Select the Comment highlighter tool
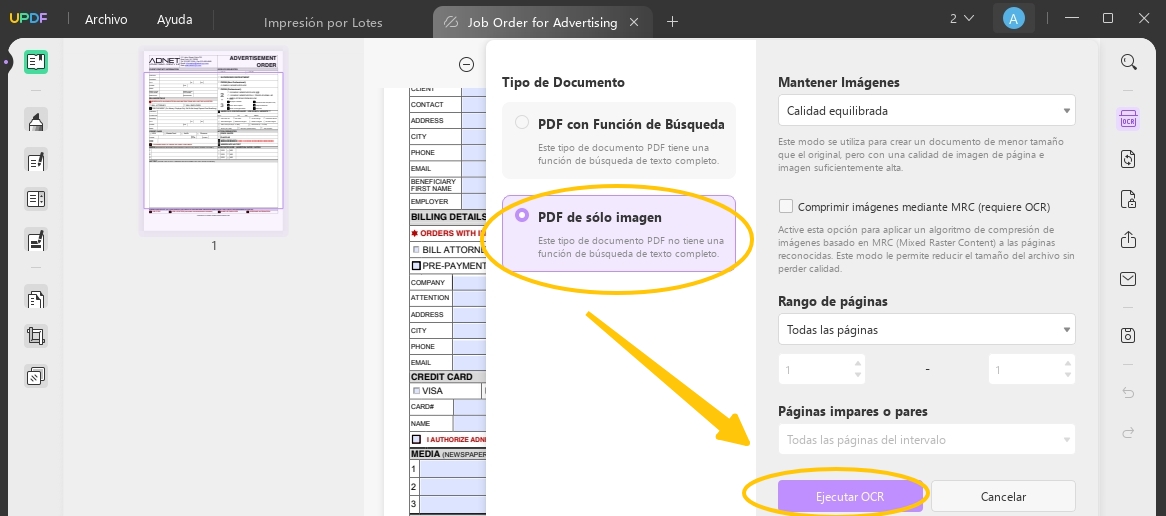 (x=36, y=120)
